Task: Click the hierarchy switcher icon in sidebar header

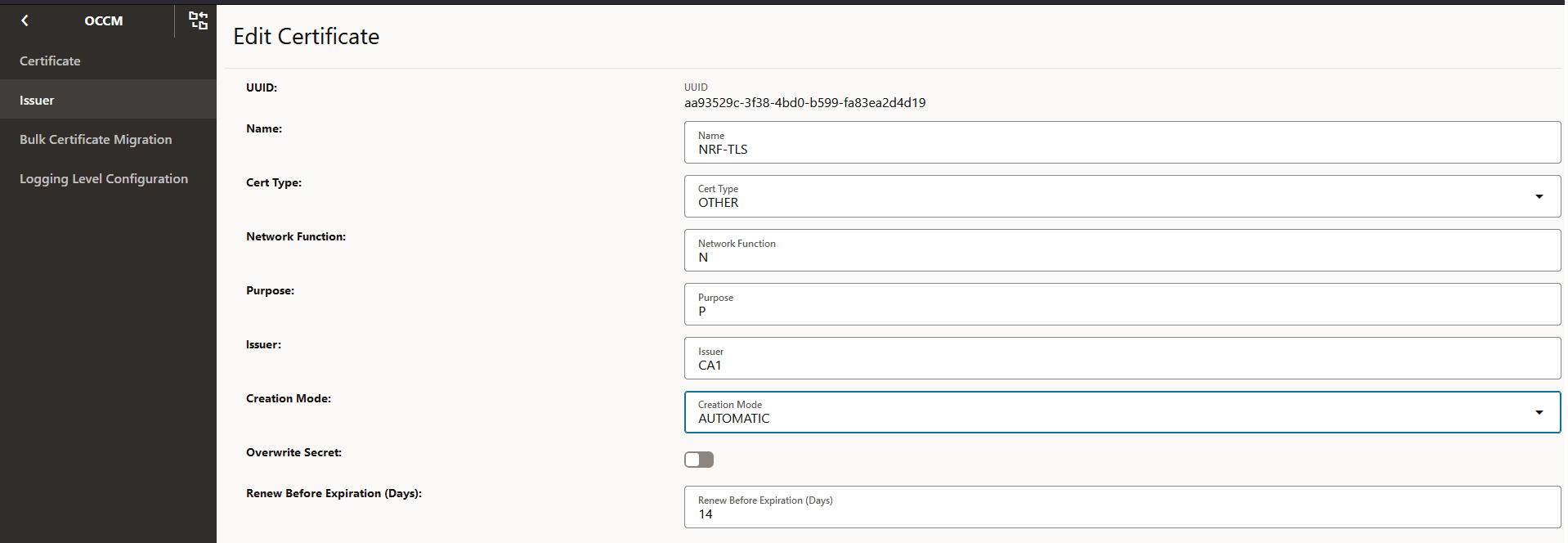Action: click(x=198, y=20)
